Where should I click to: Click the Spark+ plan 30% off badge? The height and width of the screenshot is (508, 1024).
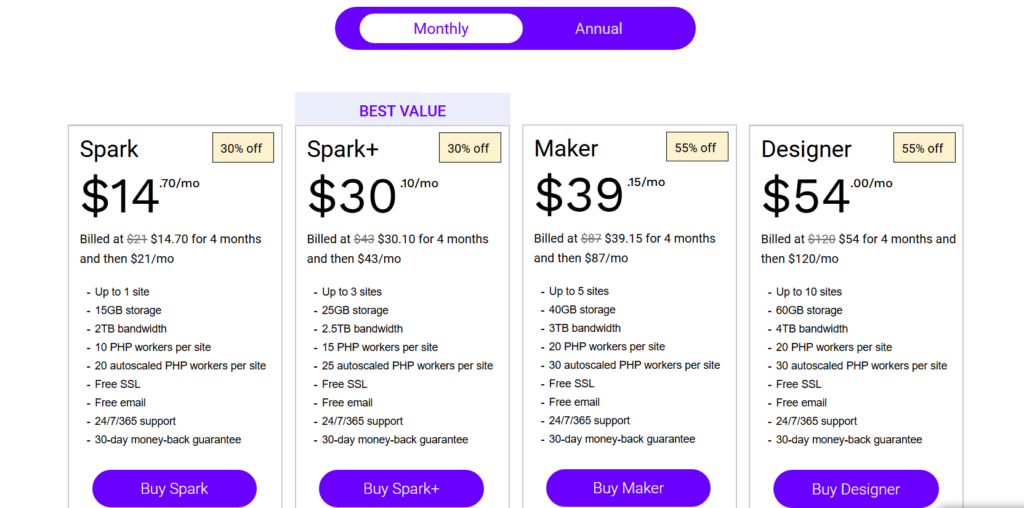(468, 148)
